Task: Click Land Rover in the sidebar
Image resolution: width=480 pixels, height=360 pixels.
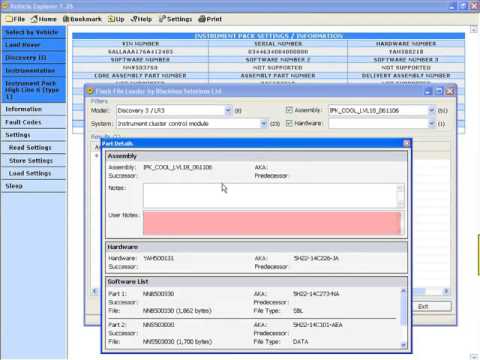Action: click(33, 45)
